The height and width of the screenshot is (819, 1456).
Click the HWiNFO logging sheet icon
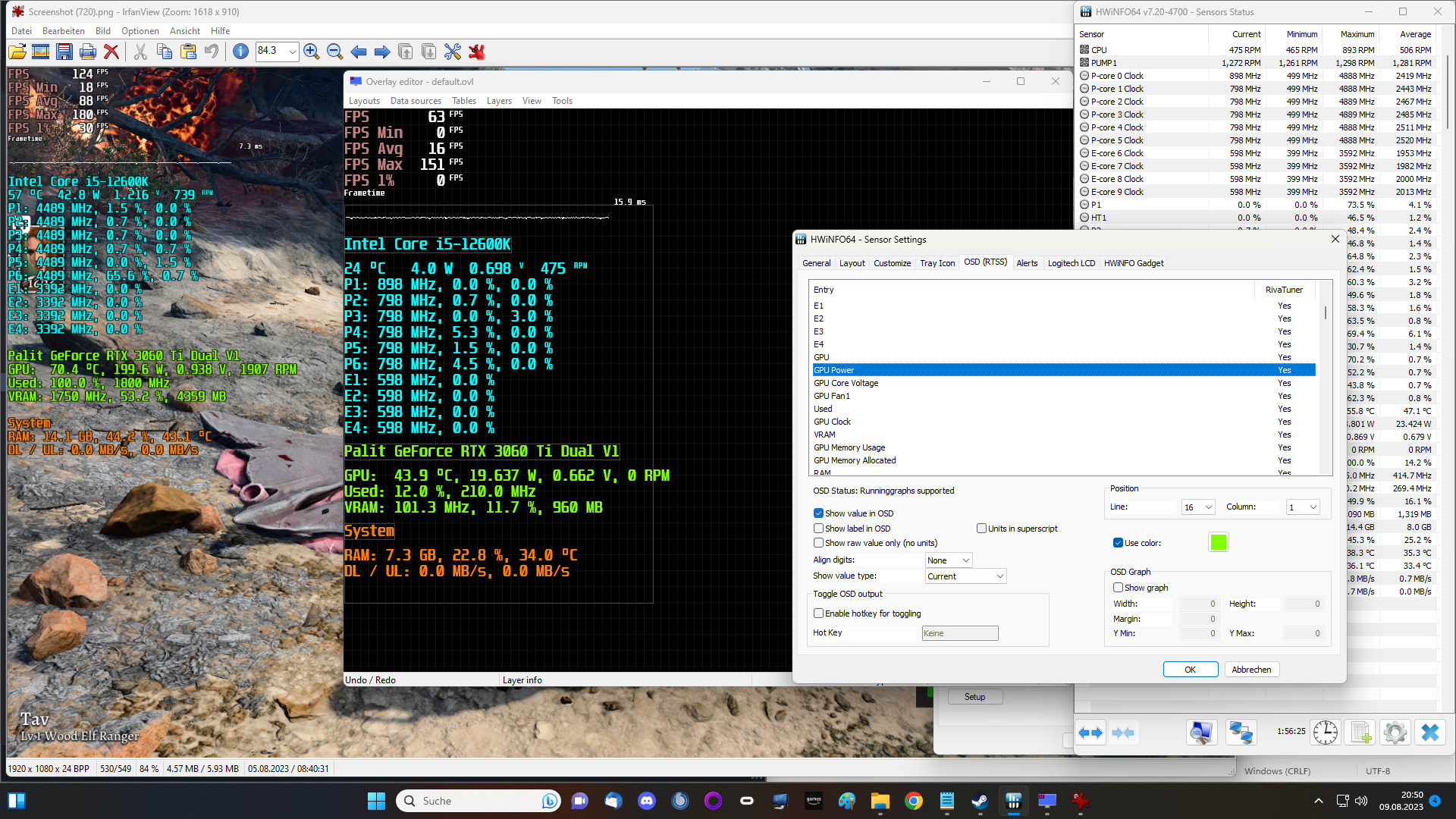point(1360,733)
